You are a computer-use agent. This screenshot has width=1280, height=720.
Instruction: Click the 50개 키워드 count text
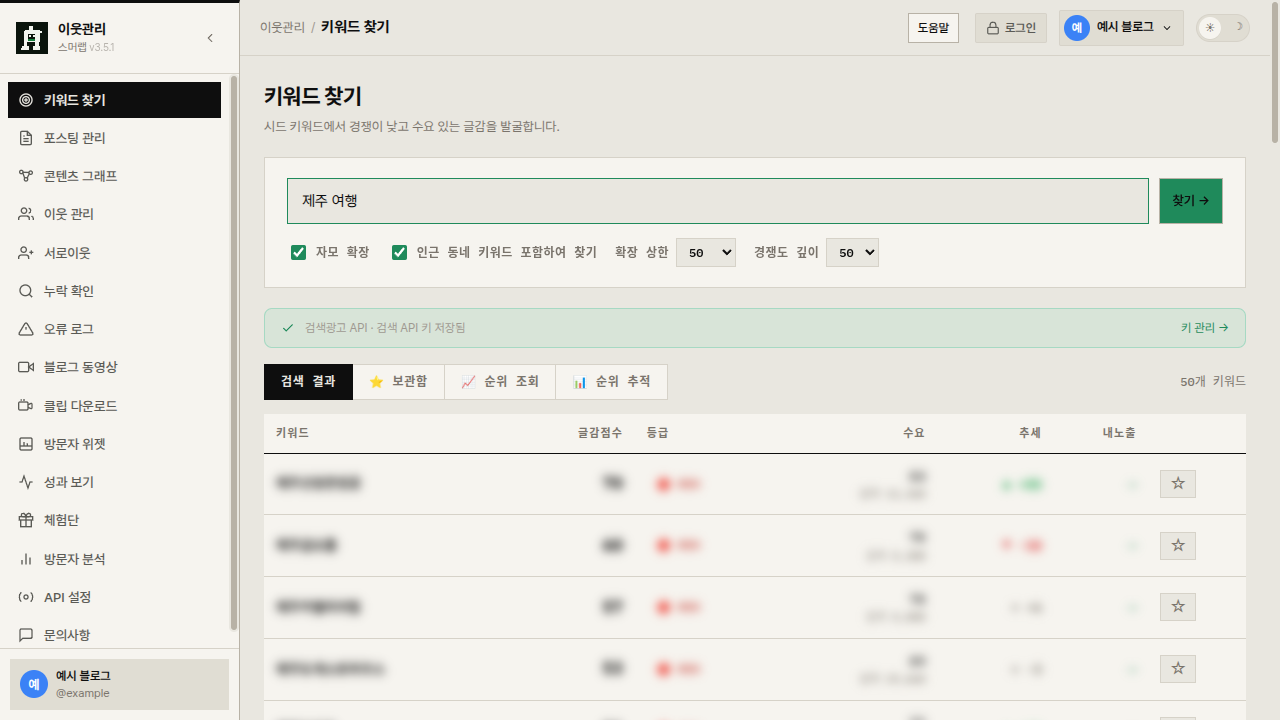click(1213, 382)
